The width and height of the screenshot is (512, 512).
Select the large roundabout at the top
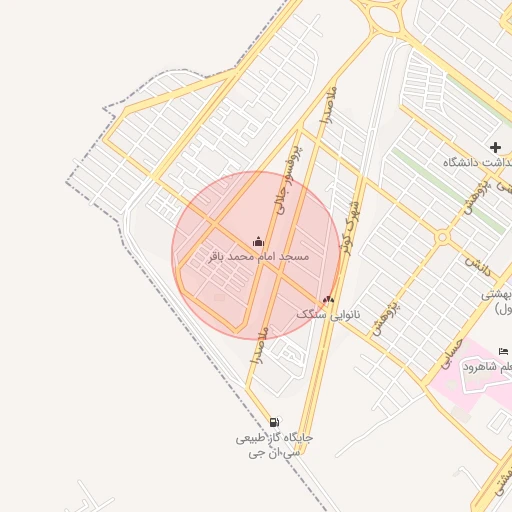click(x=384, y=15)
